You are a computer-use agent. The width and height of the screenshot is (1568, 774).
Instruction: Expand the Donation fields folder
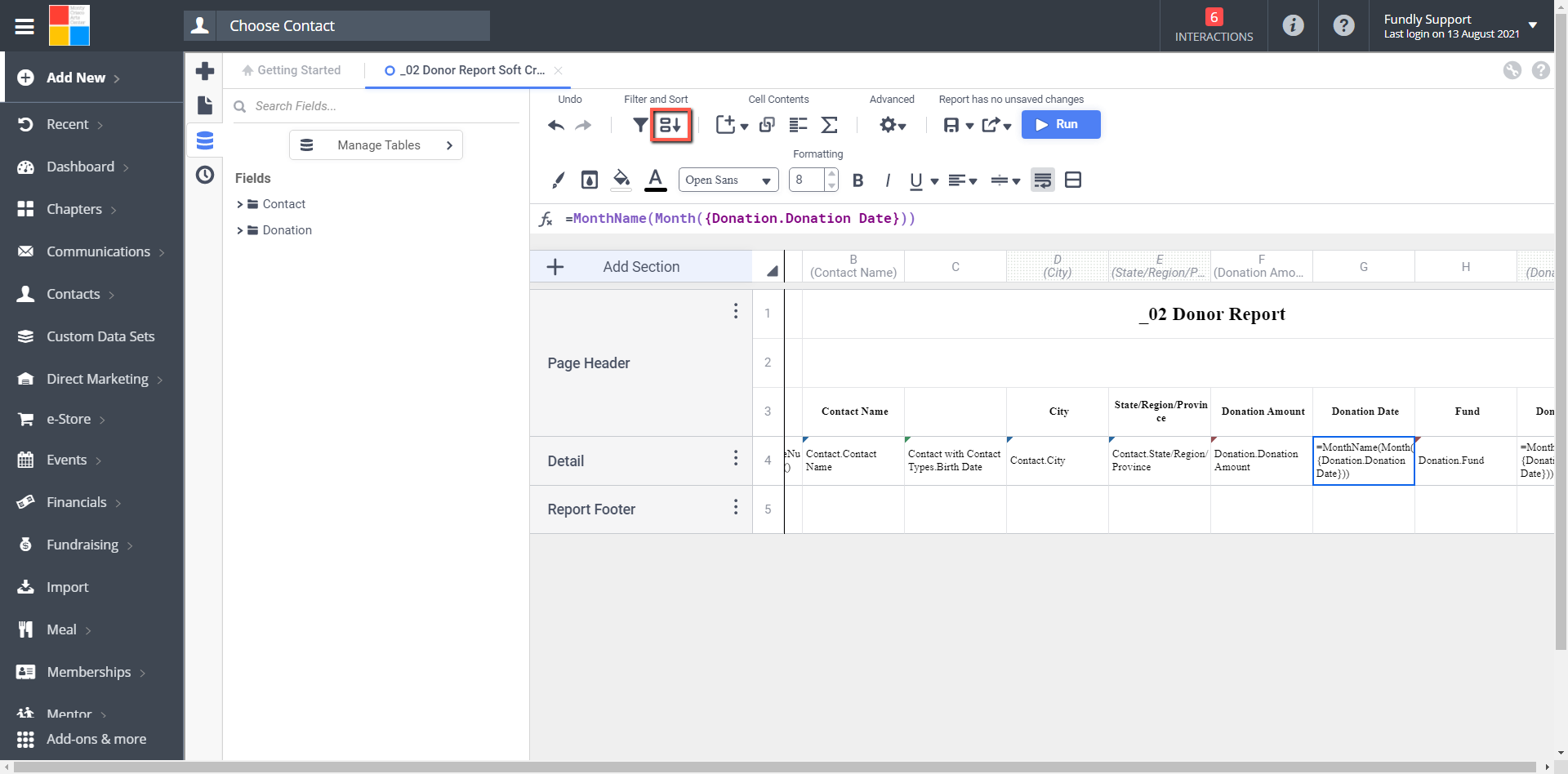pyautogui.click(x=240, y=230)
